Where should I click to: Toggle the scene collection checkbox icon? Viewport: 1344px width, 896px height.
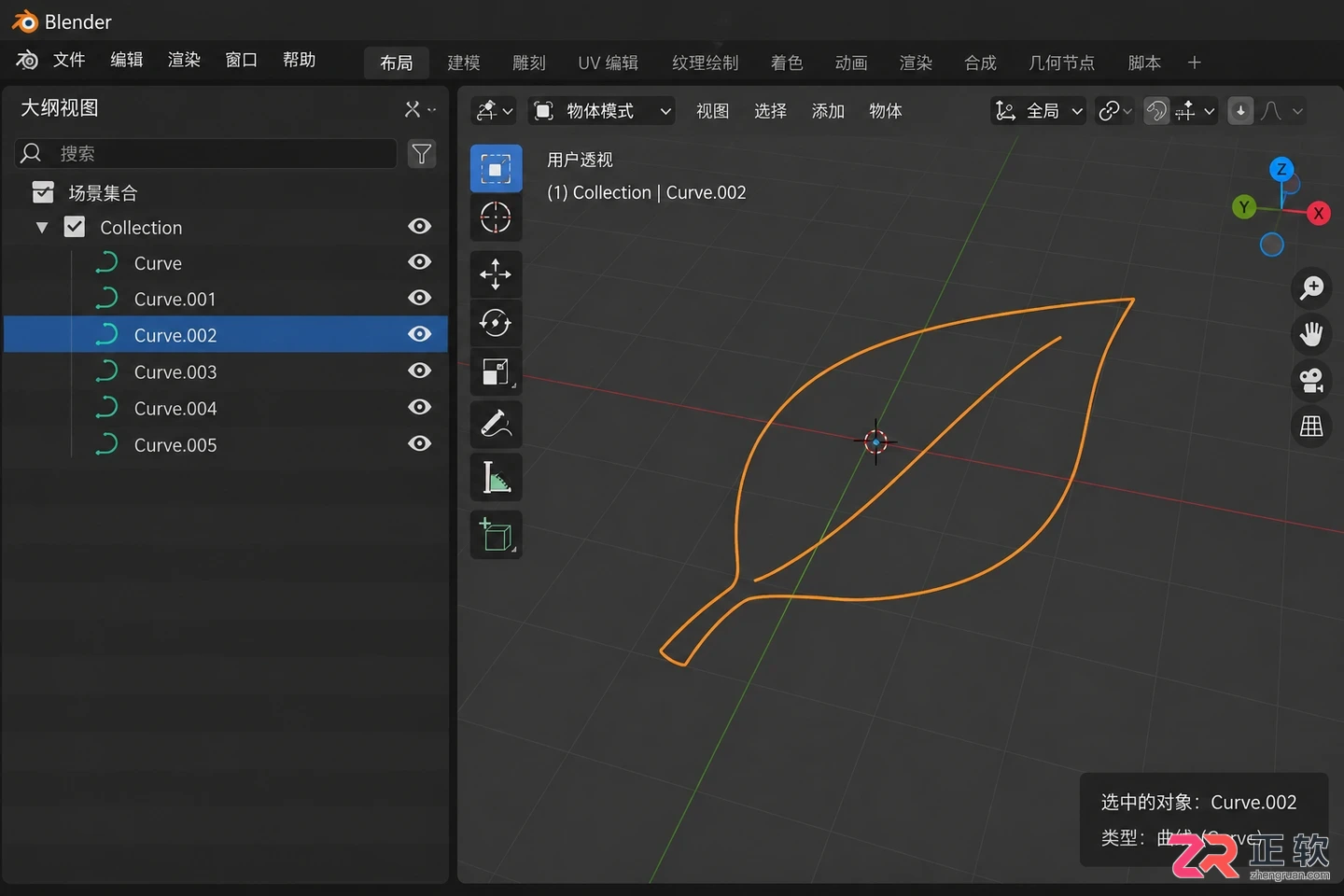click(x=43, y=192)
